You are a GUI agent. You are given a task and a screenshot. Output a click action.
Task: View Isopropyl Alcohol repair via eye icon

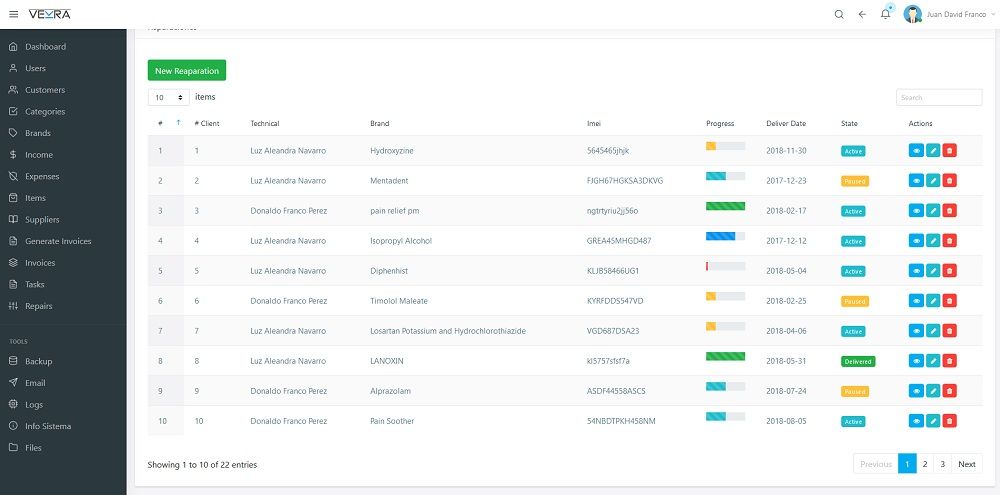pyautogui.click(x=916, y=240)
